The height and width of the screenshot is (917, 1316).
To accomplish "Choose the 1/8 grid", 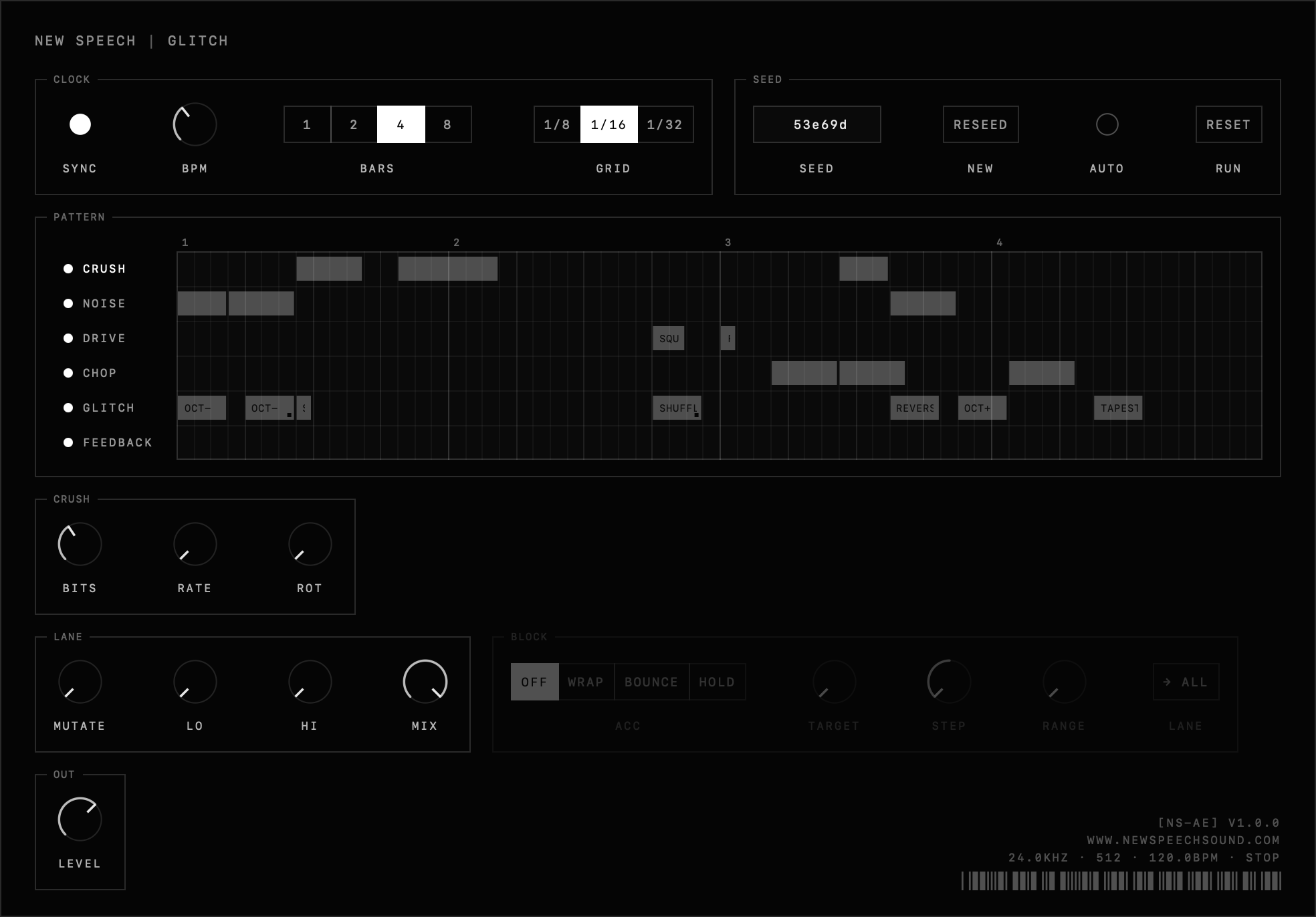I will click(557, 124).
